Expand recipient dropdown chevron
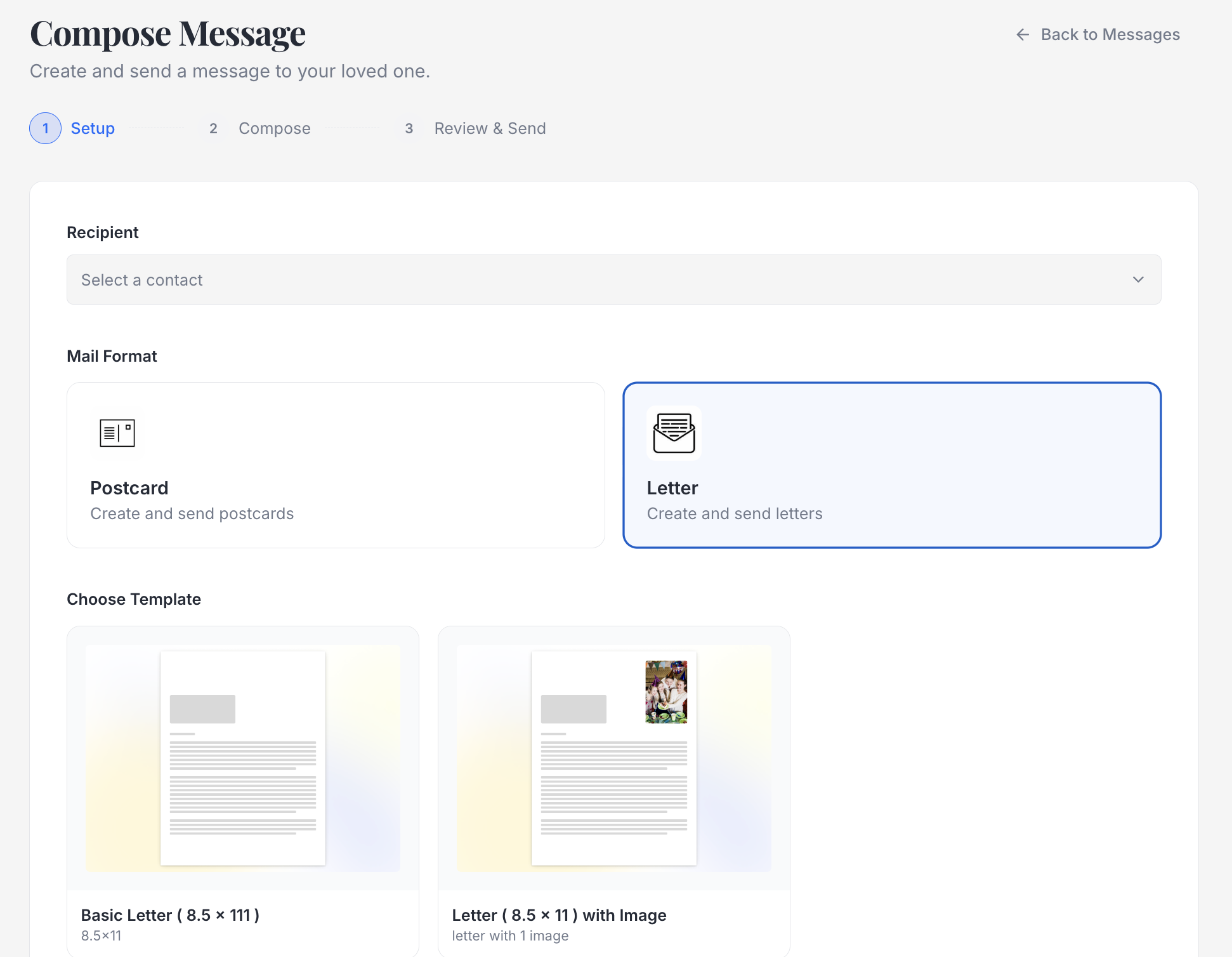 tap(1138, 280)
